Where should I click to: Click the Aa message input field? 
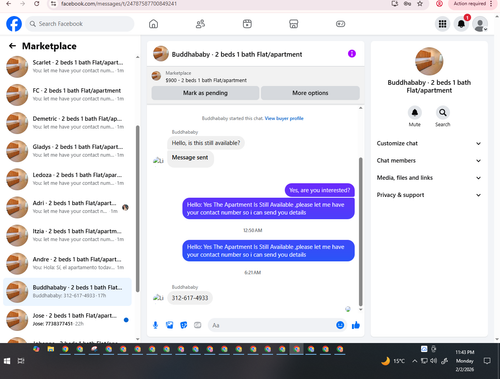pos(272,325)
